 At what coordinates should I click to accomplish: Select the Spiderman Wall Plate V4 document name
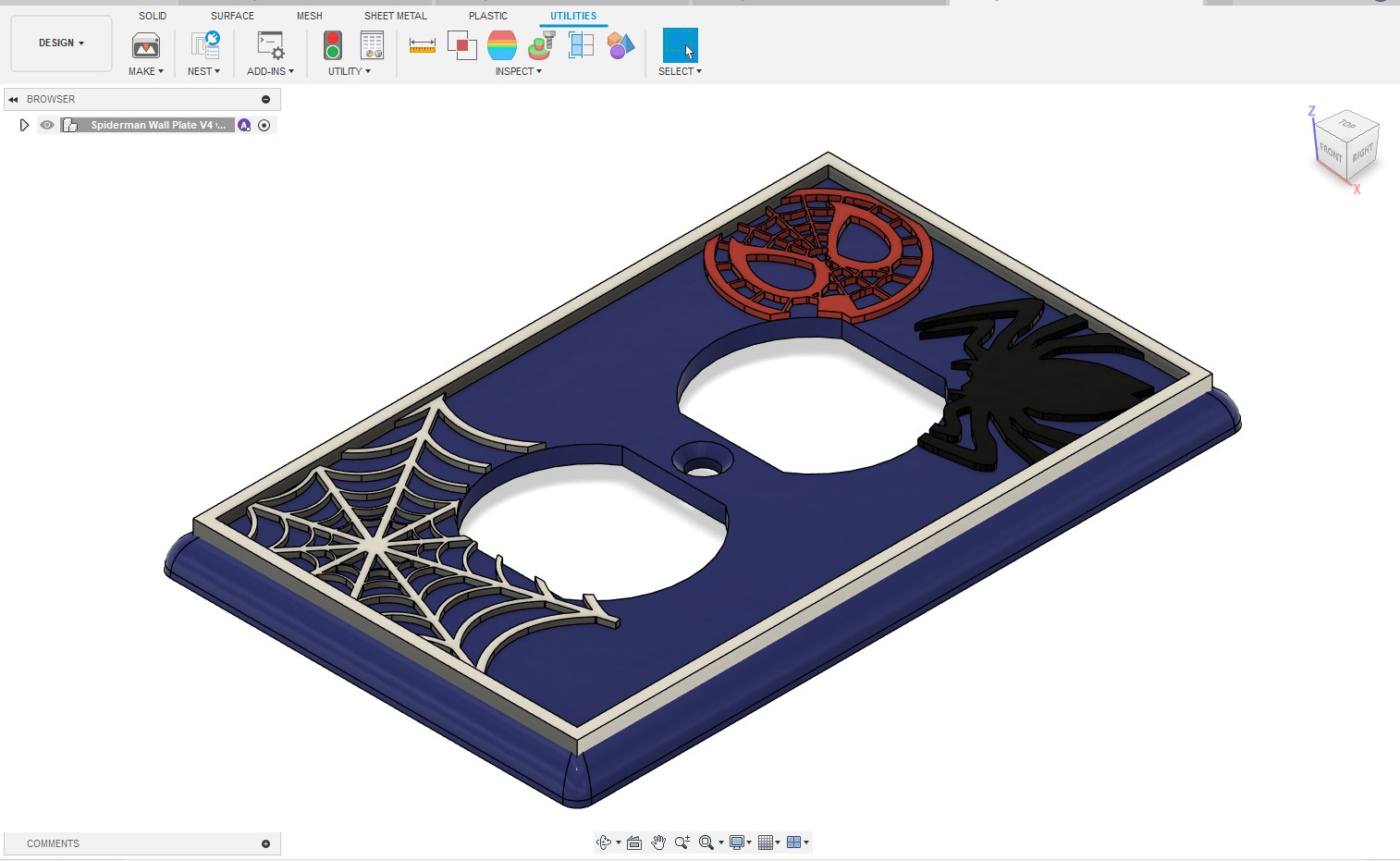pos(157,125)
